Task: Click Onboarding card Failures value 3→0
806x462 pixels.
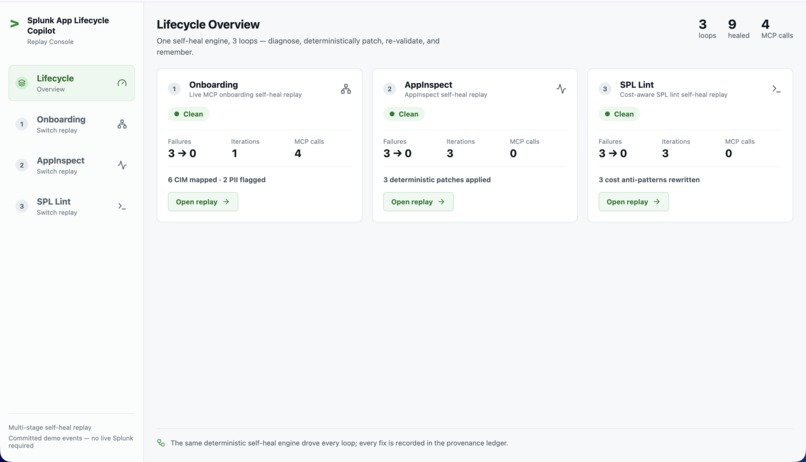Action: [x=182, y=153]
